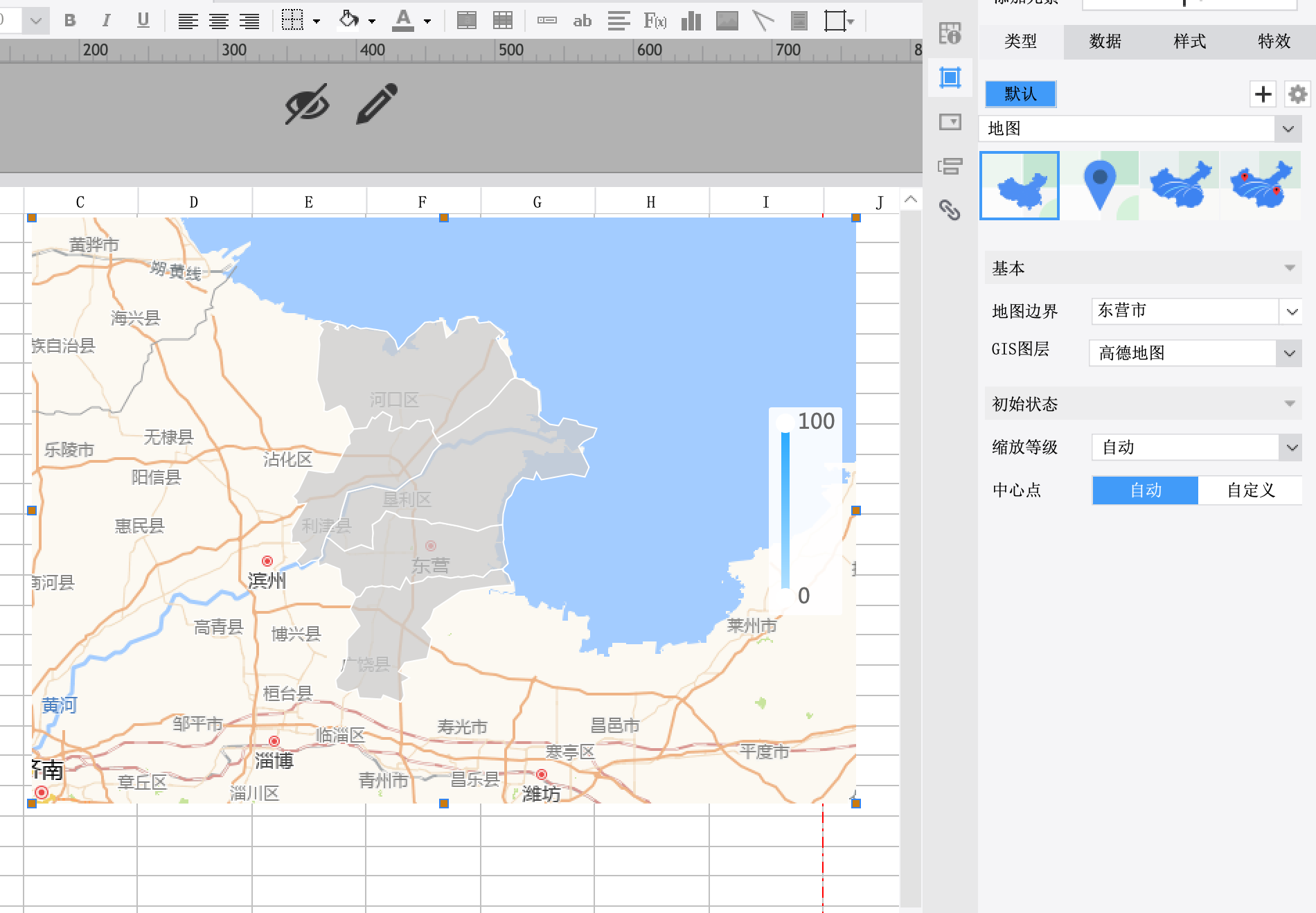Click the paint bucket fill color icon
Image resolution: width=1316 pixels, height=913 pixels.
(x=348, y=21)
